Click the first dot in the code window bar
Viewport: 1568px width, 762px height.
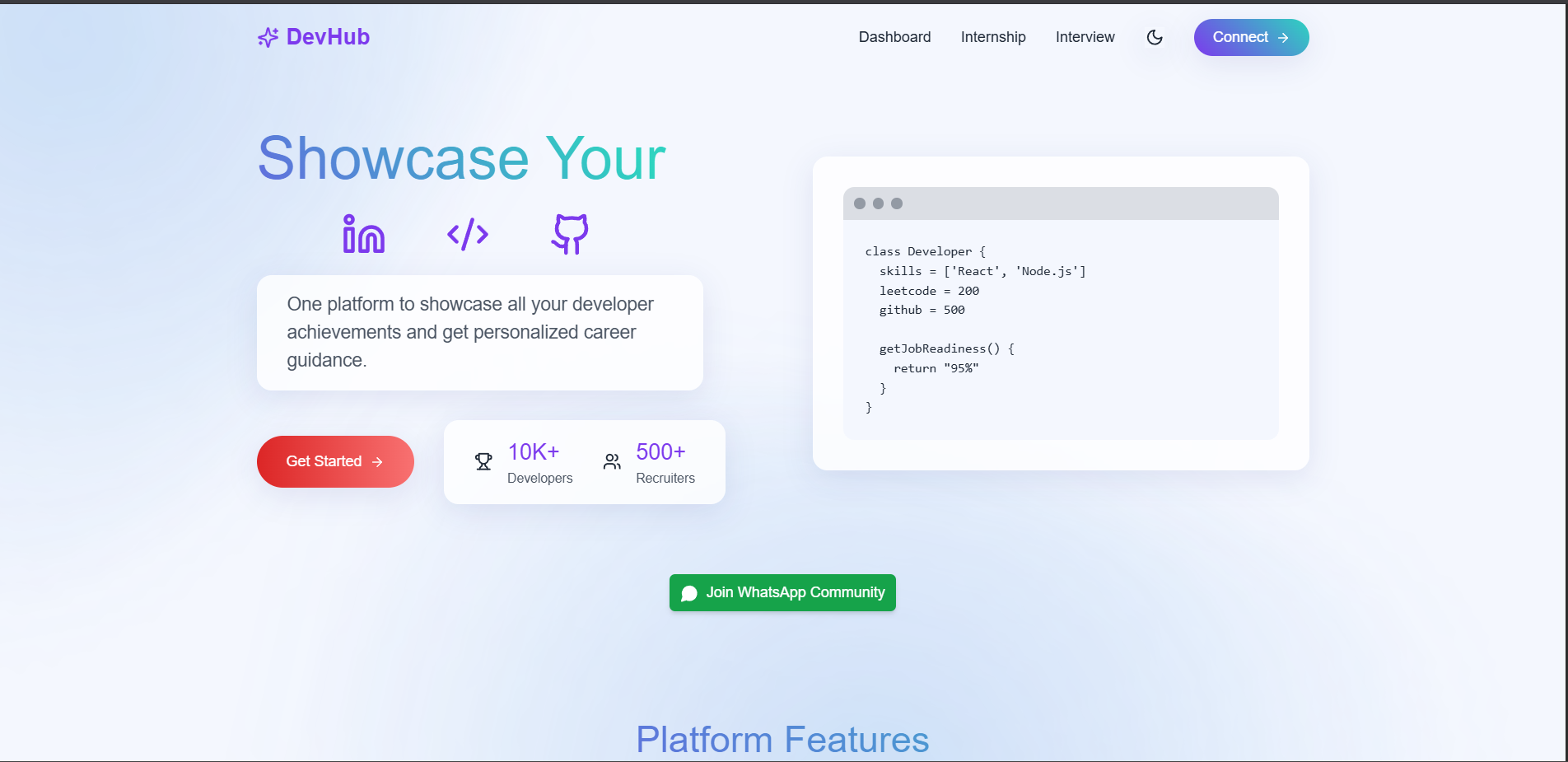(x=861, y=203)
